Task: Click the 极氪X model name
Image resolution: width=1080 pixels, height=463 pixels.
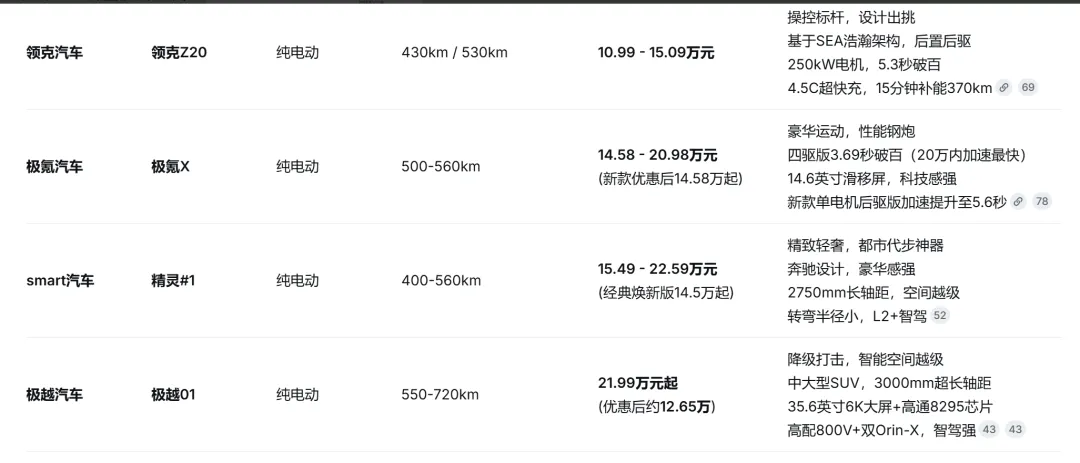Action: pyautogui.click(x=170, y=167)
